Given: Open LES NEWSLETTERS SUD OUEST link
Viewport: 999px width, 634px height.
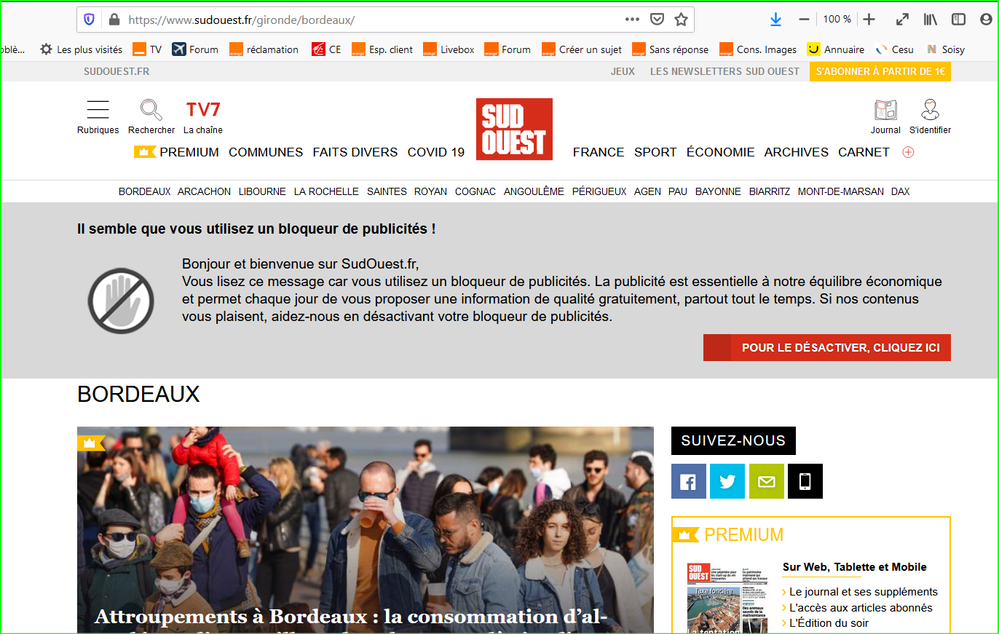Looking at the screenshot, I should (724, 71).
